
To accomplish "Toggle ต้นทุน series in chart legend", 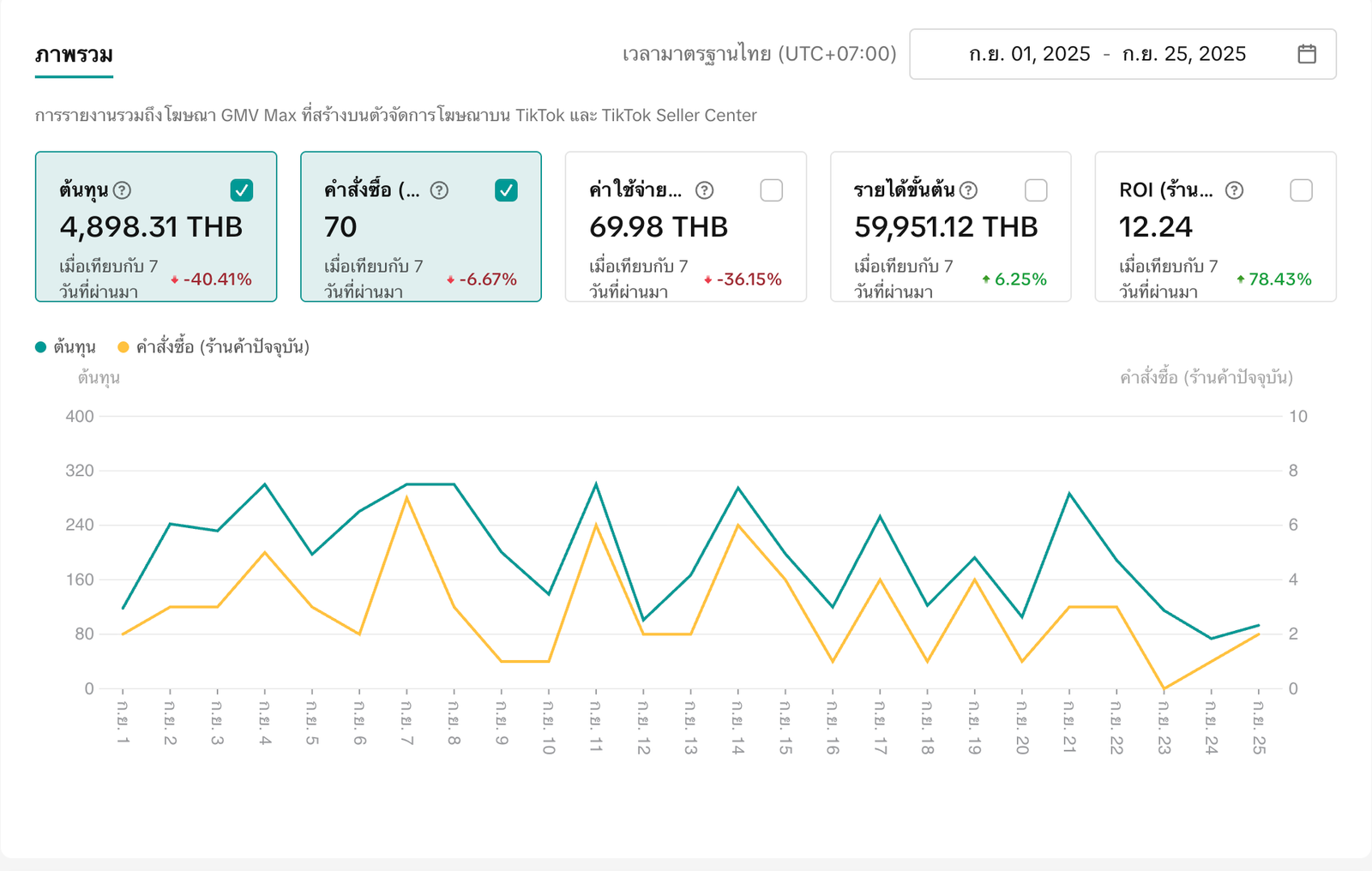I will 66,347.
